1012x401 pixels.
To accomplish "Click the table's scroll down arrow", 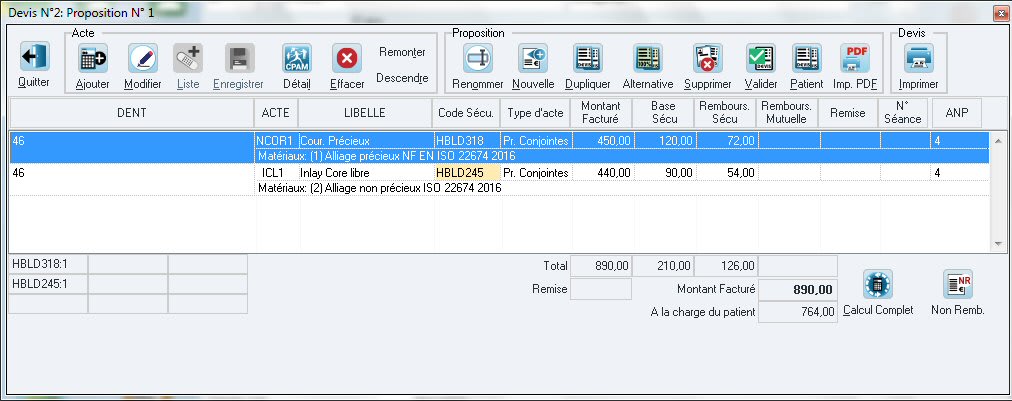I will tap(996, 244).
